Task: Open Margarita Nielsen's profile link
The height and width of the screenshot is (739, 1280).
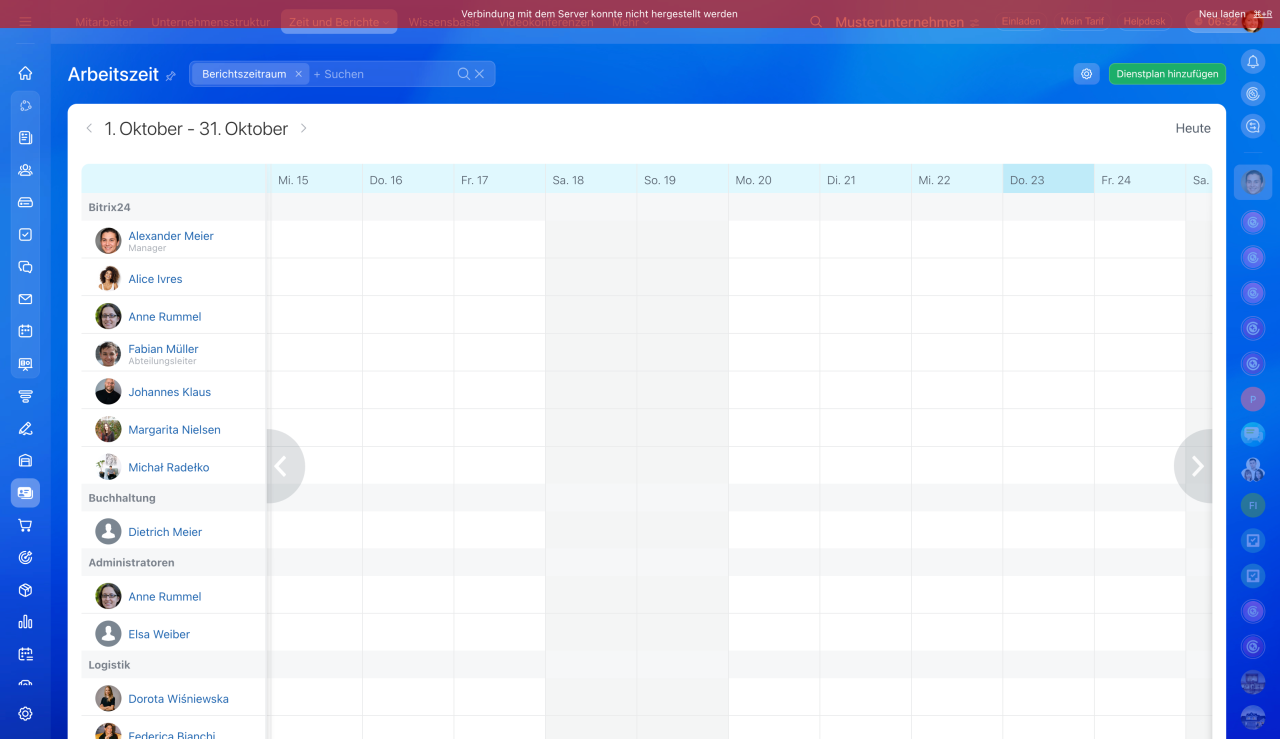Action: point(174,430)
